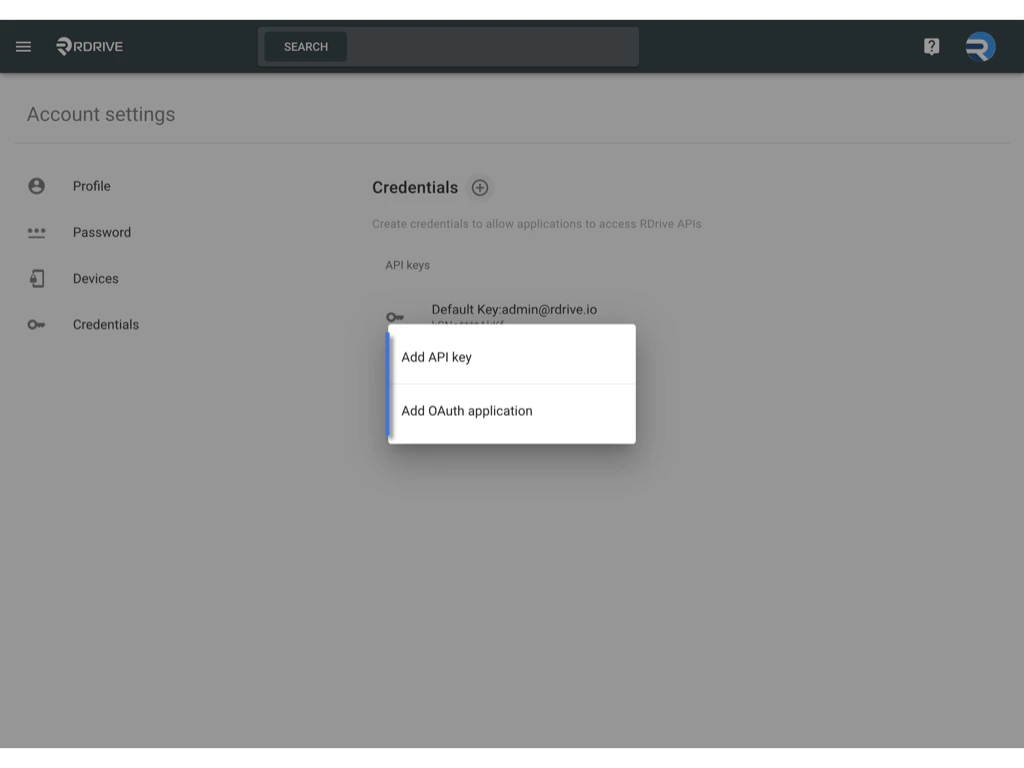Click the Default Key admin@rdrive.io entry
Screen dimensions: 1024x768
(x=514, y=309)
